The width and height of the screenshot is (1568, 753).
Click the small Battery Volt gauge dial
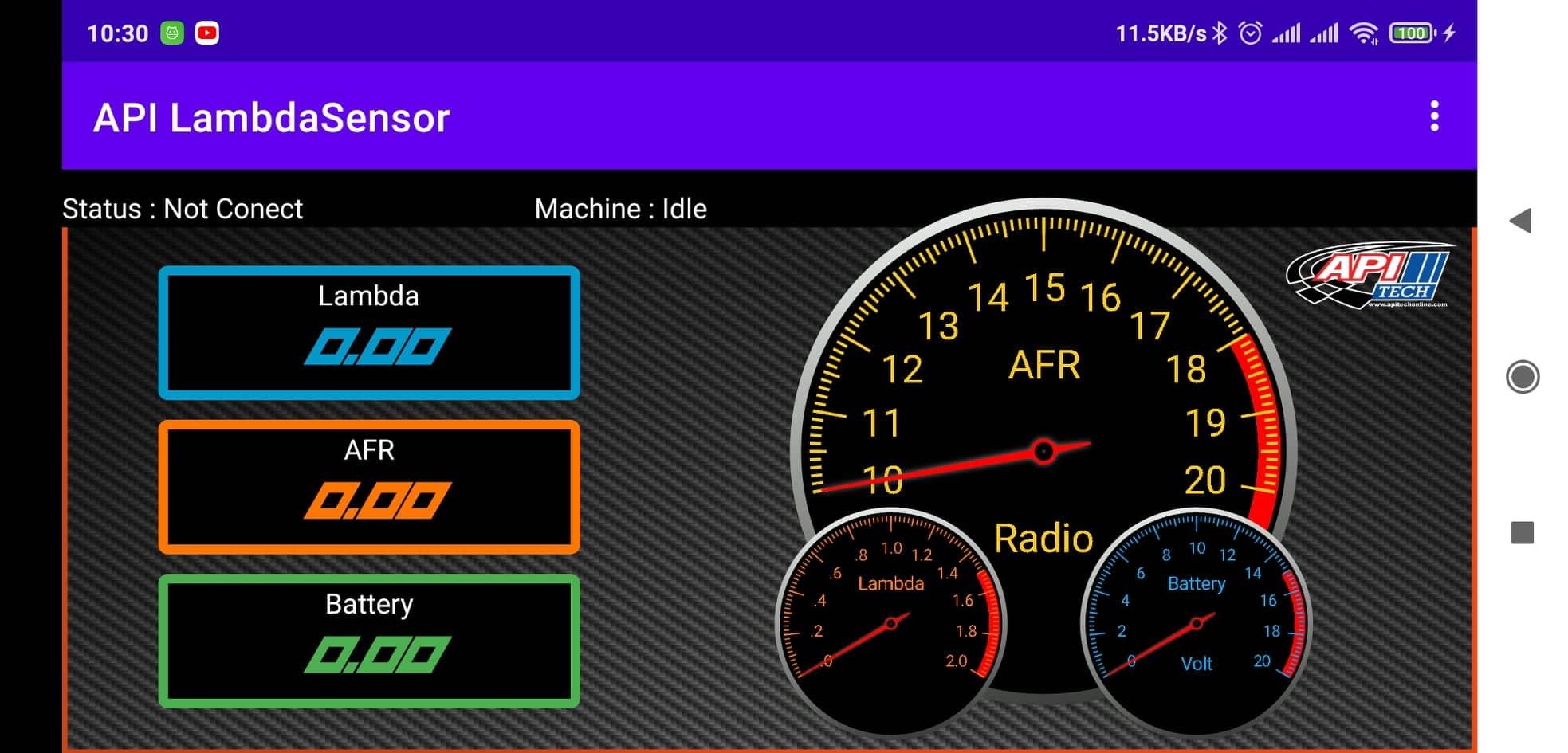click(x=1196, y=622)
